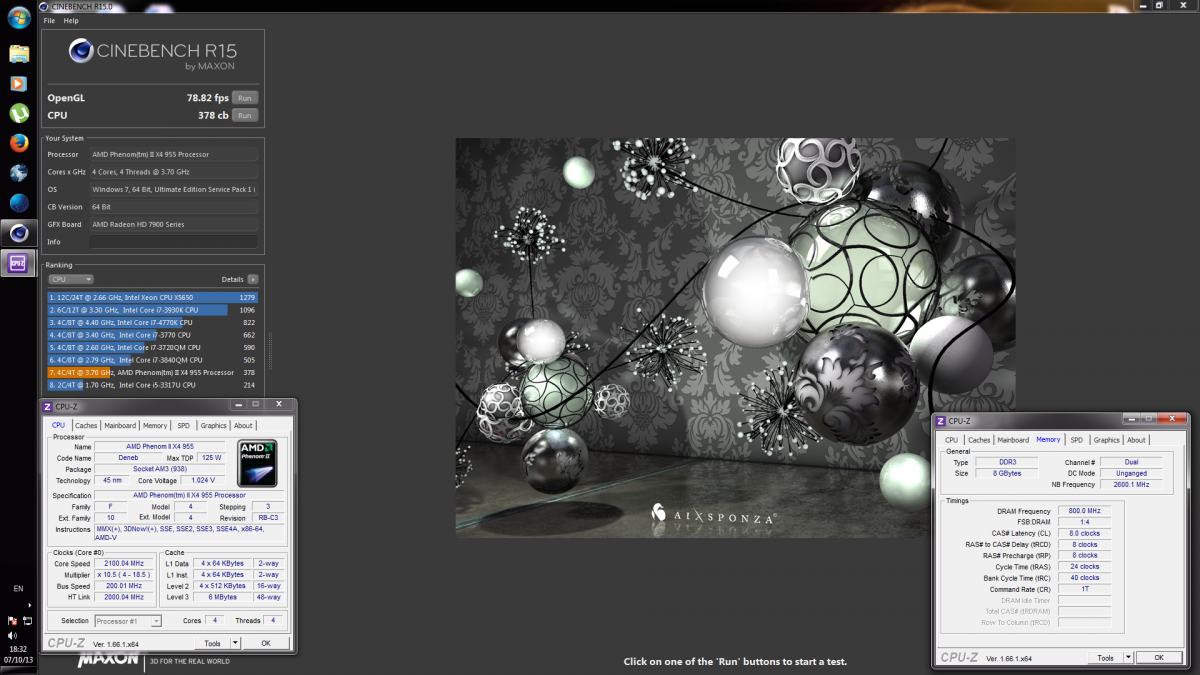Click the Cinebench R15 logo sphere

(80, 51)
